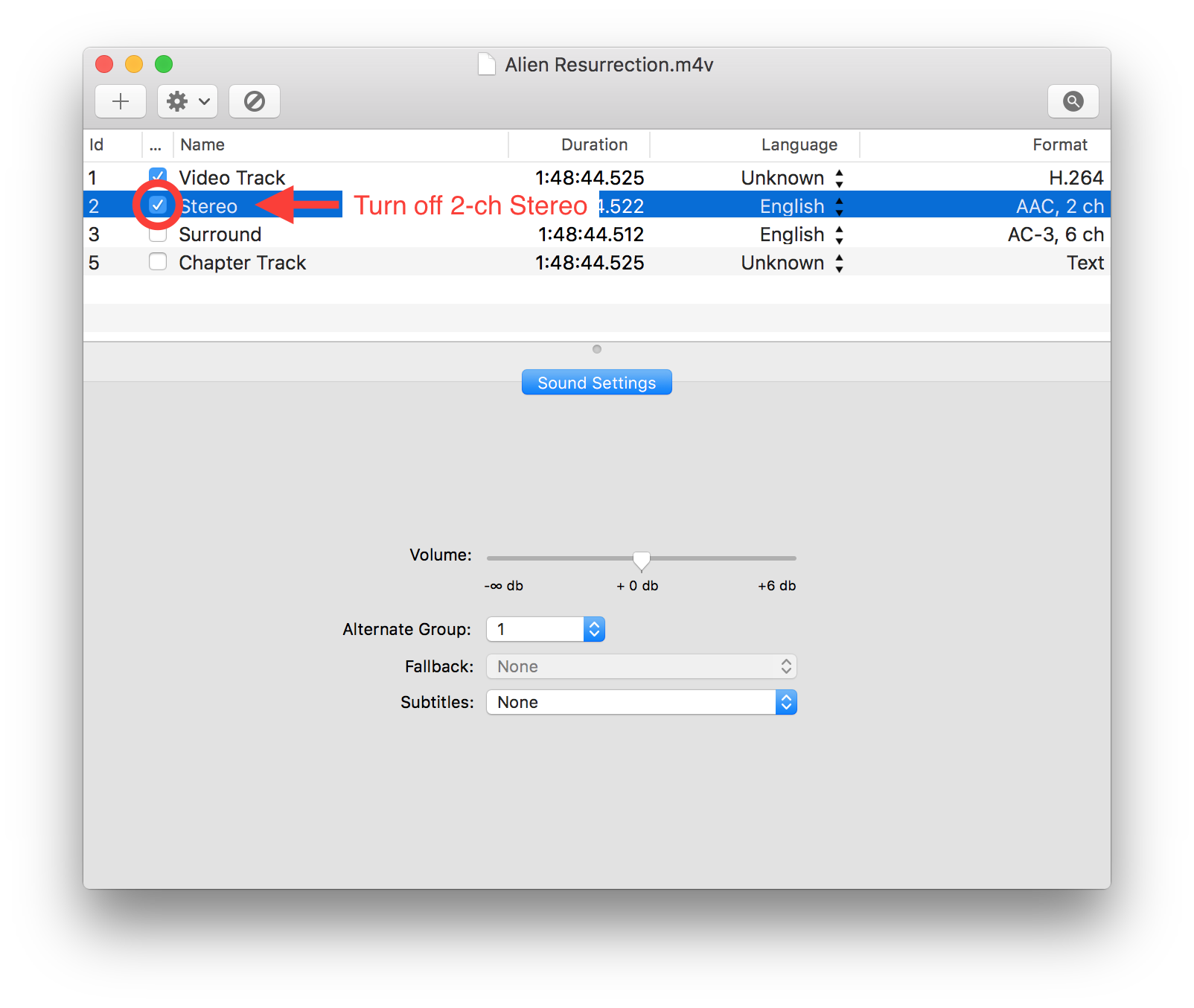Open the gear actions menu
This screenshot has height=1008, width=1194.
pos(188,101)
